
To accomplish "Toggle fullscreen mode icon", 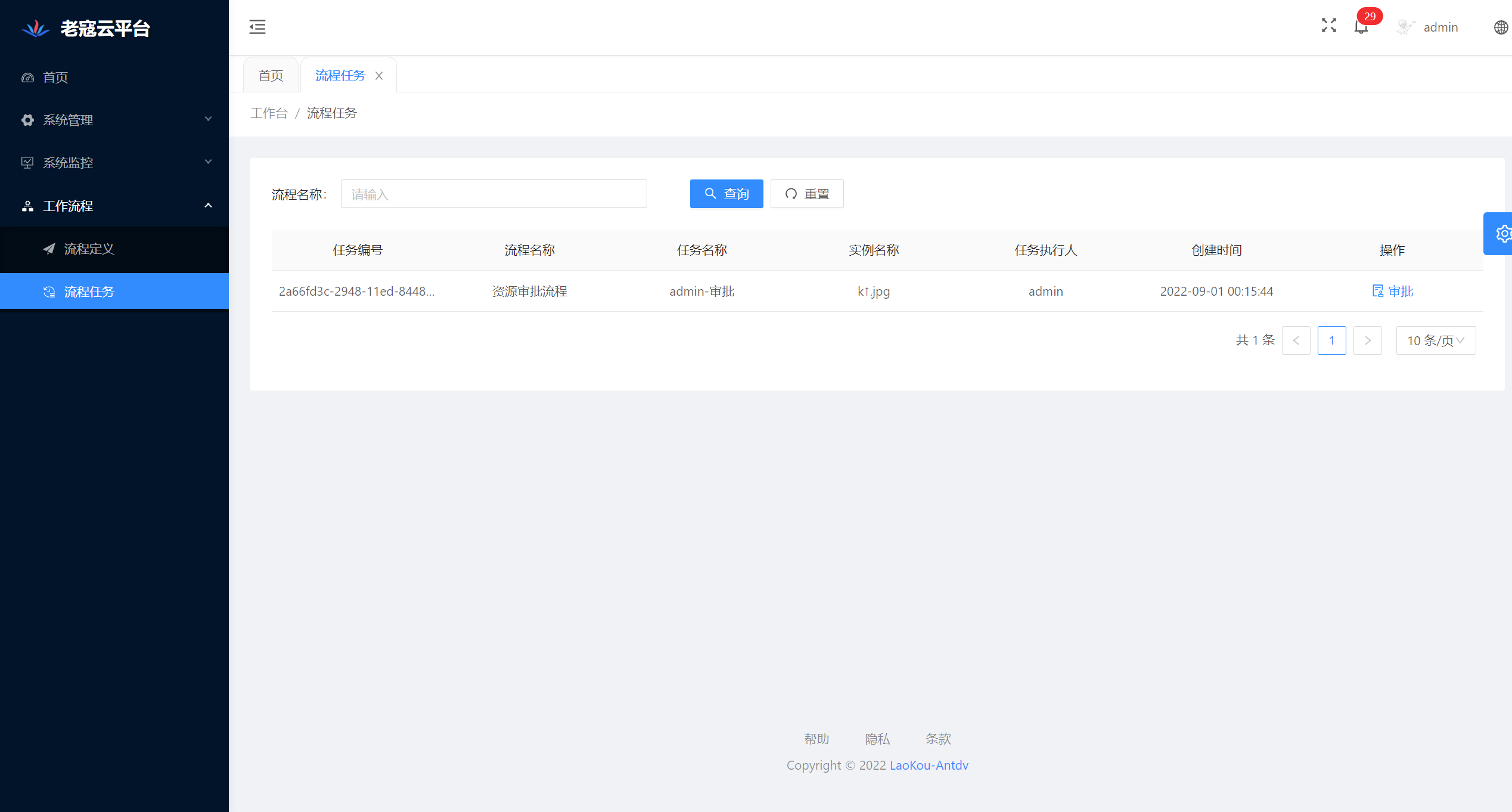I will (1328, 25).
